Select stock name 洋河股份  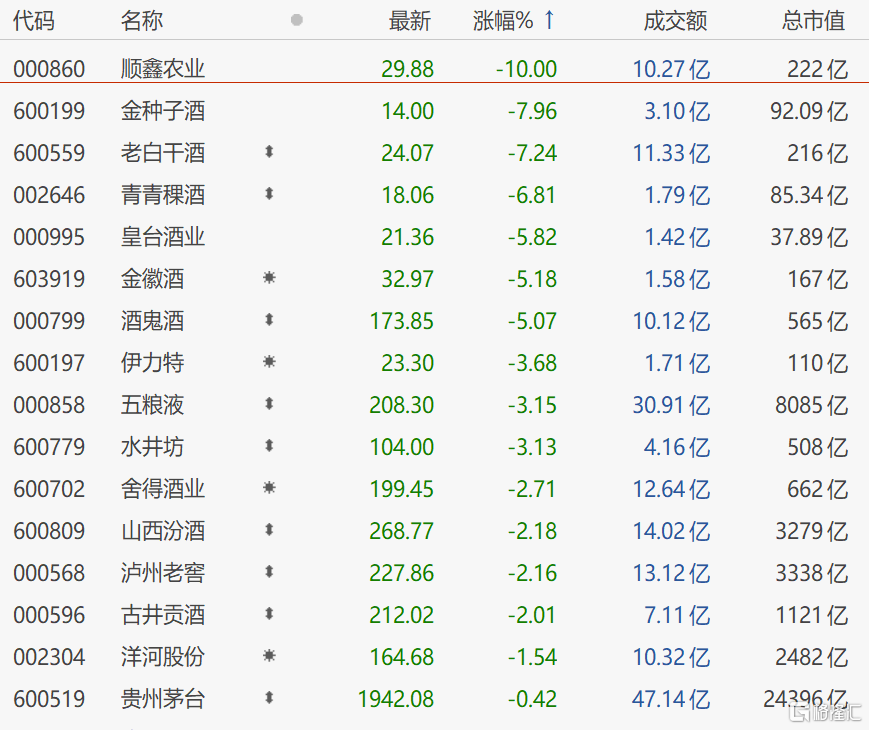click(x=163, y=657)
